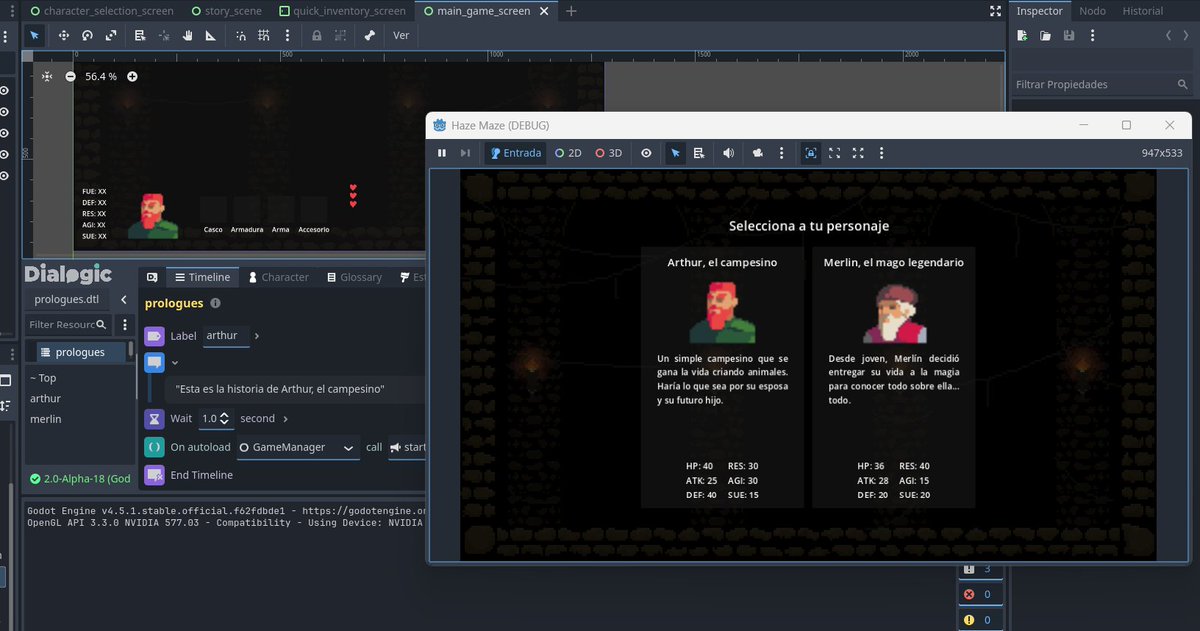Viewport: 1200px width, 631px height.
Task: Select 2D node selection mode in game window
Action: (568, 153)
